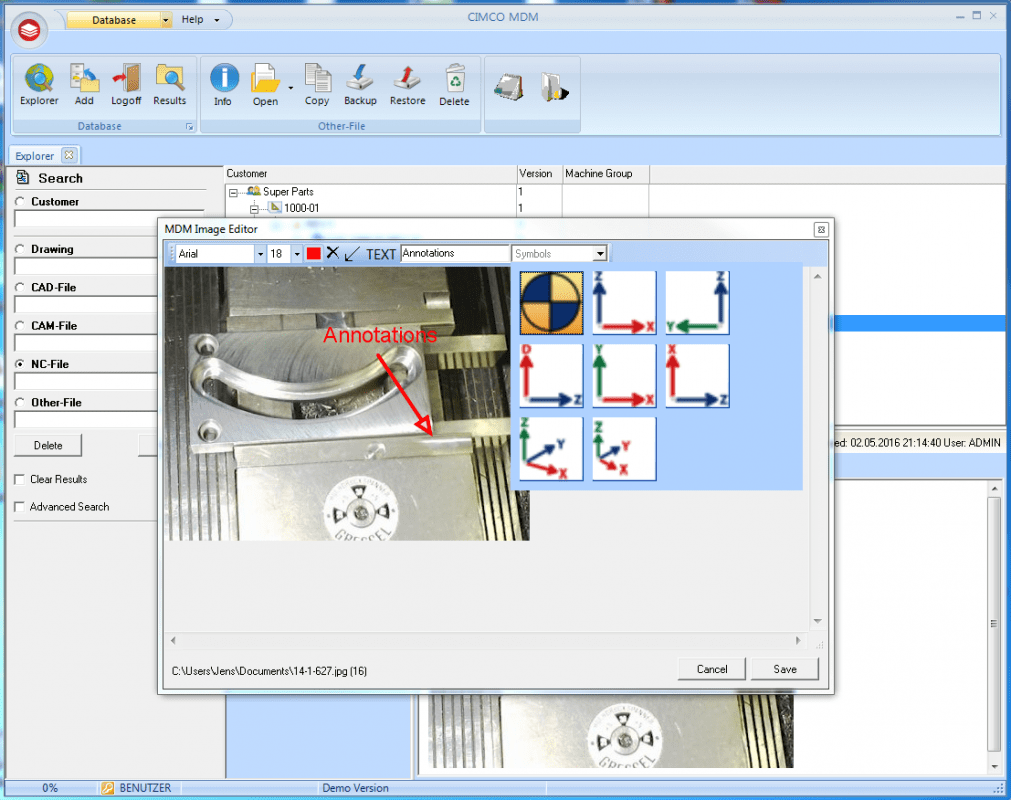This screenshot has width=1011, height=800.
Task: Pick the red color swatch
Action: [315, 253]
